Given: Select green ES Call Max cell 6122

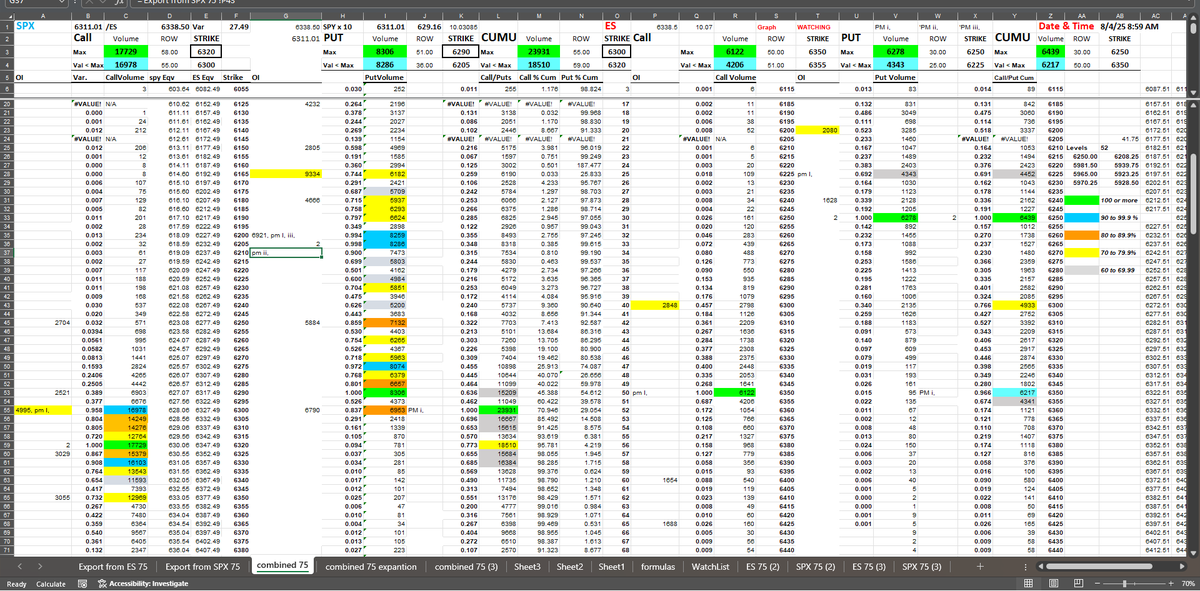Looking at the screenshot, I should 735,49.
